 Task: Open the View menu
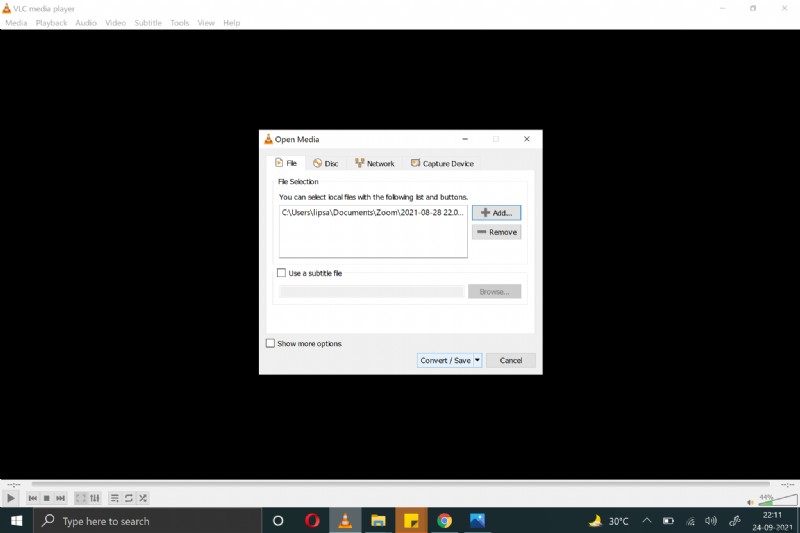206,23
